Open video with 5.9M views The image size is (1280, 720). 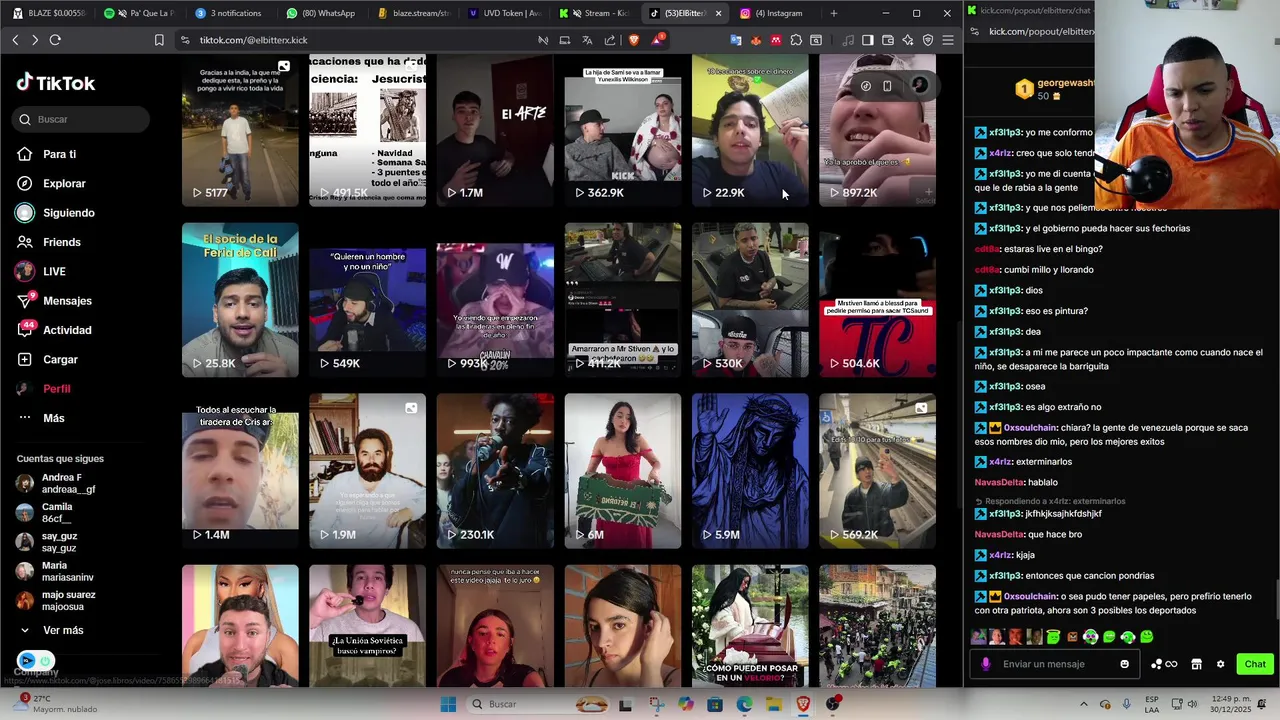tap(750, 471)
